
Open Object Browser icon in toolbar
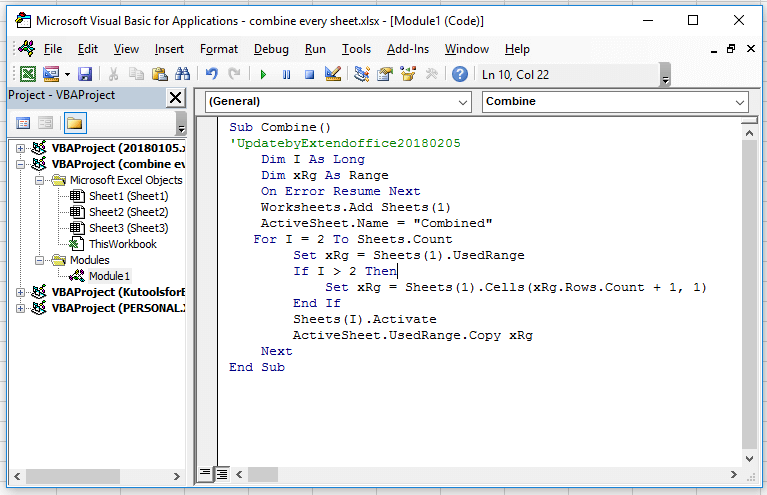pos(407,74)
